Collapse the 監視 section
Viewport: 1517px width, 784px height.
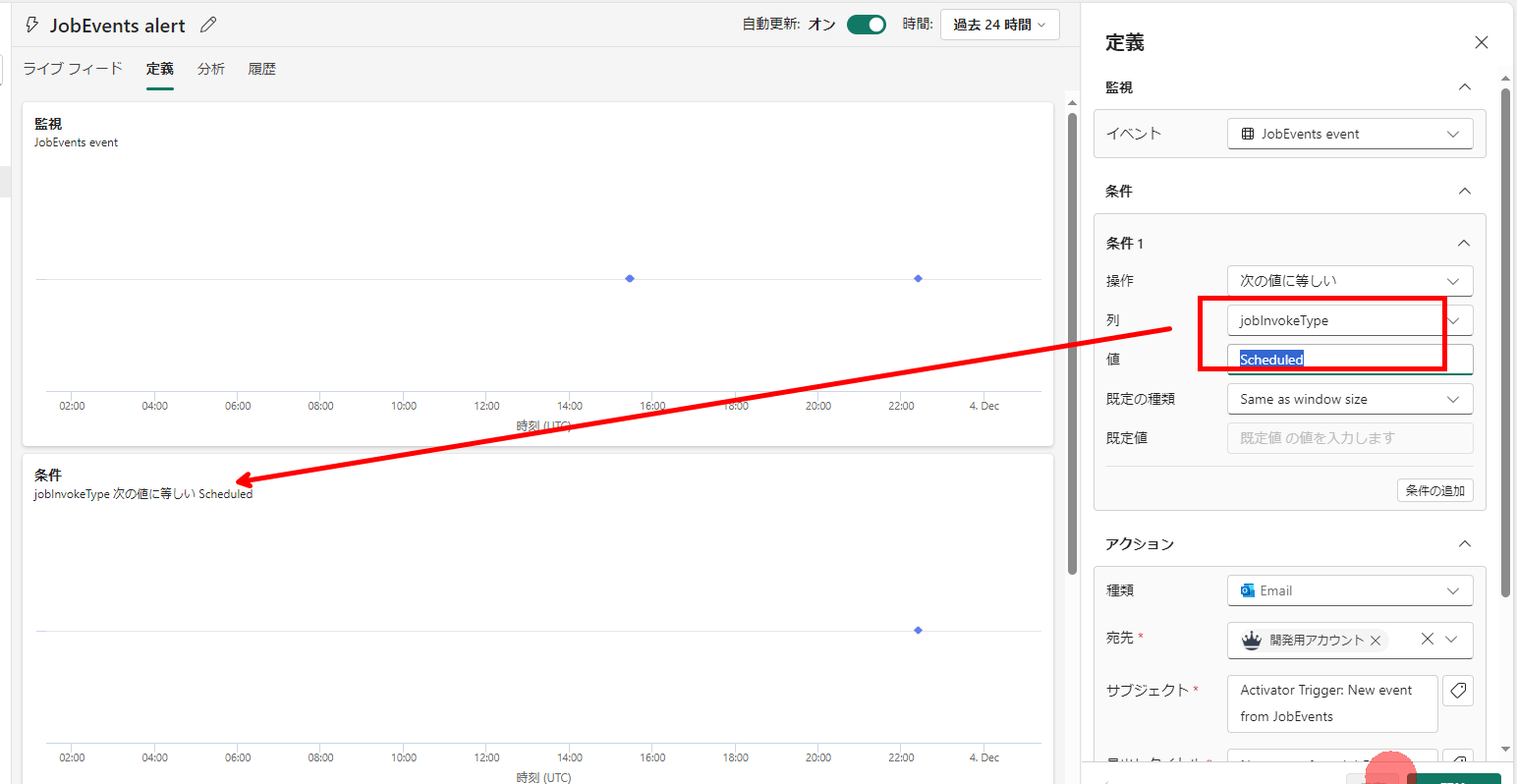click(1464, 87)
